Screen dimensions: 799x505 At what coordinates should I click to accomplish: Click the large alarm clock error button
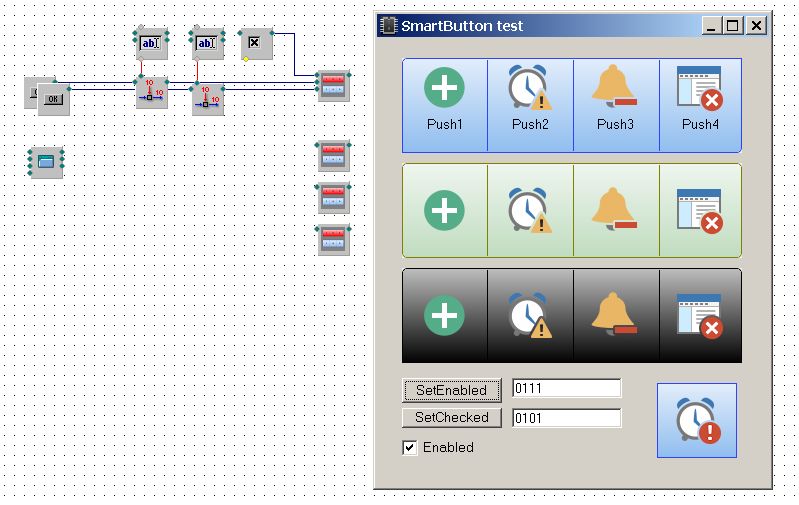(696, 420)
